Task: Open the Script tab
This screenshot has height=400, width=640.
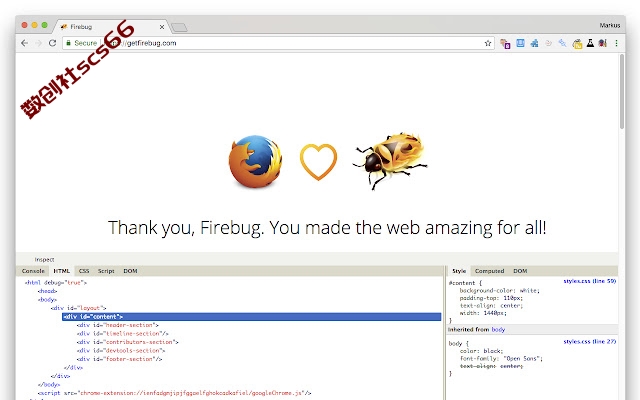Action: click(x=106, y=271)
